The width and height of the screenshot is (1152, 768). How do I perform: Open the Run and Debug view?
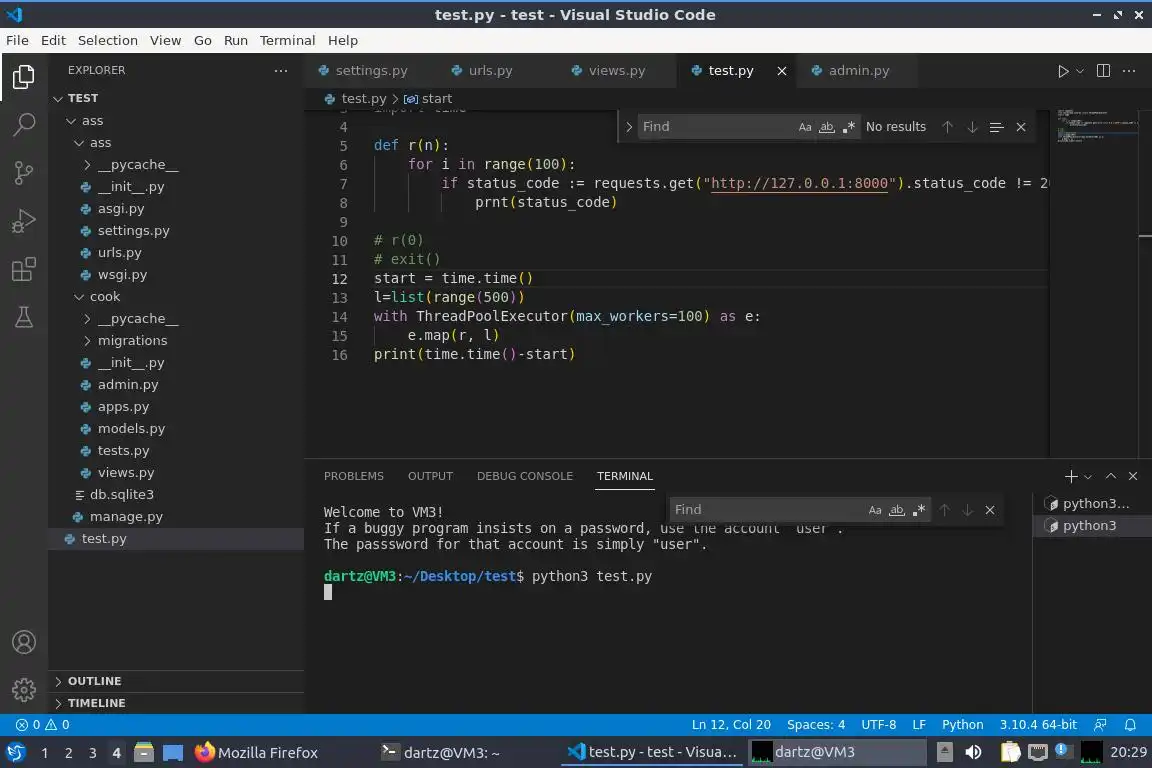(24, 221)
